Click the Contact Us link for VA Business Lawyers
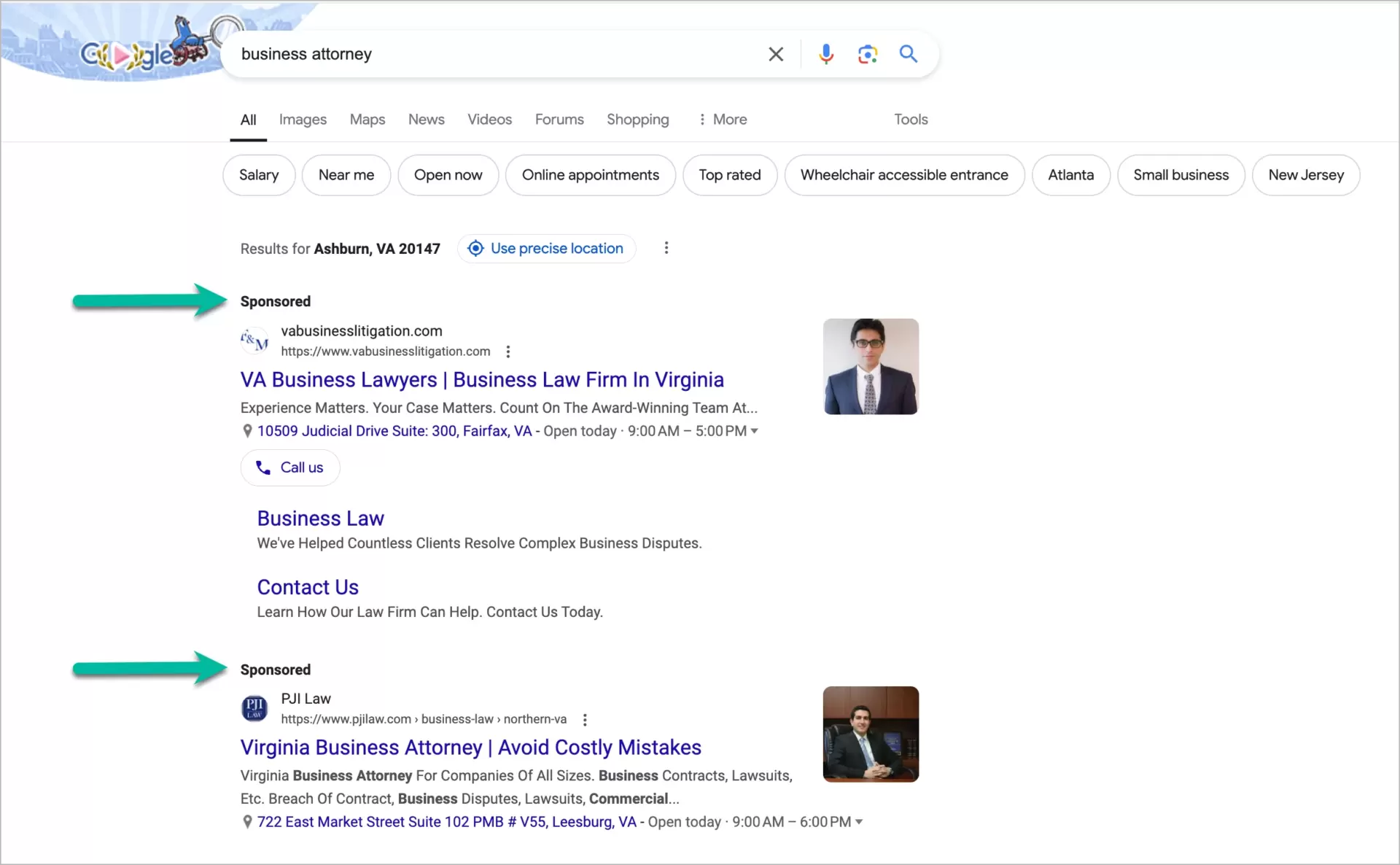Image resolution: width=1400 pixels, height=865 pixels. (x=307, y=587)
